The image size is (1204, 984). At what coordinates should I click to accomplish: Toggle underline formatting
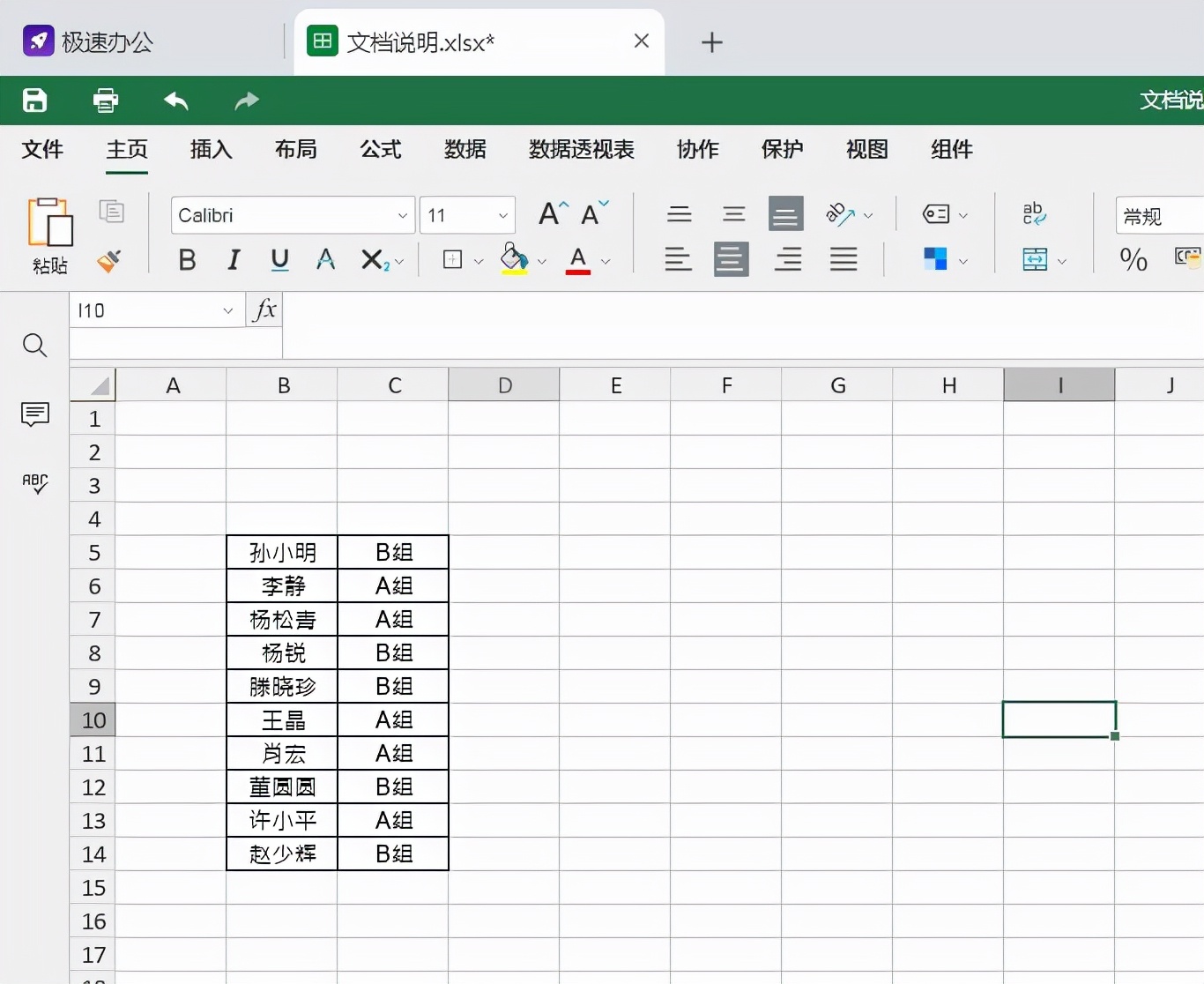click(279, 260)
